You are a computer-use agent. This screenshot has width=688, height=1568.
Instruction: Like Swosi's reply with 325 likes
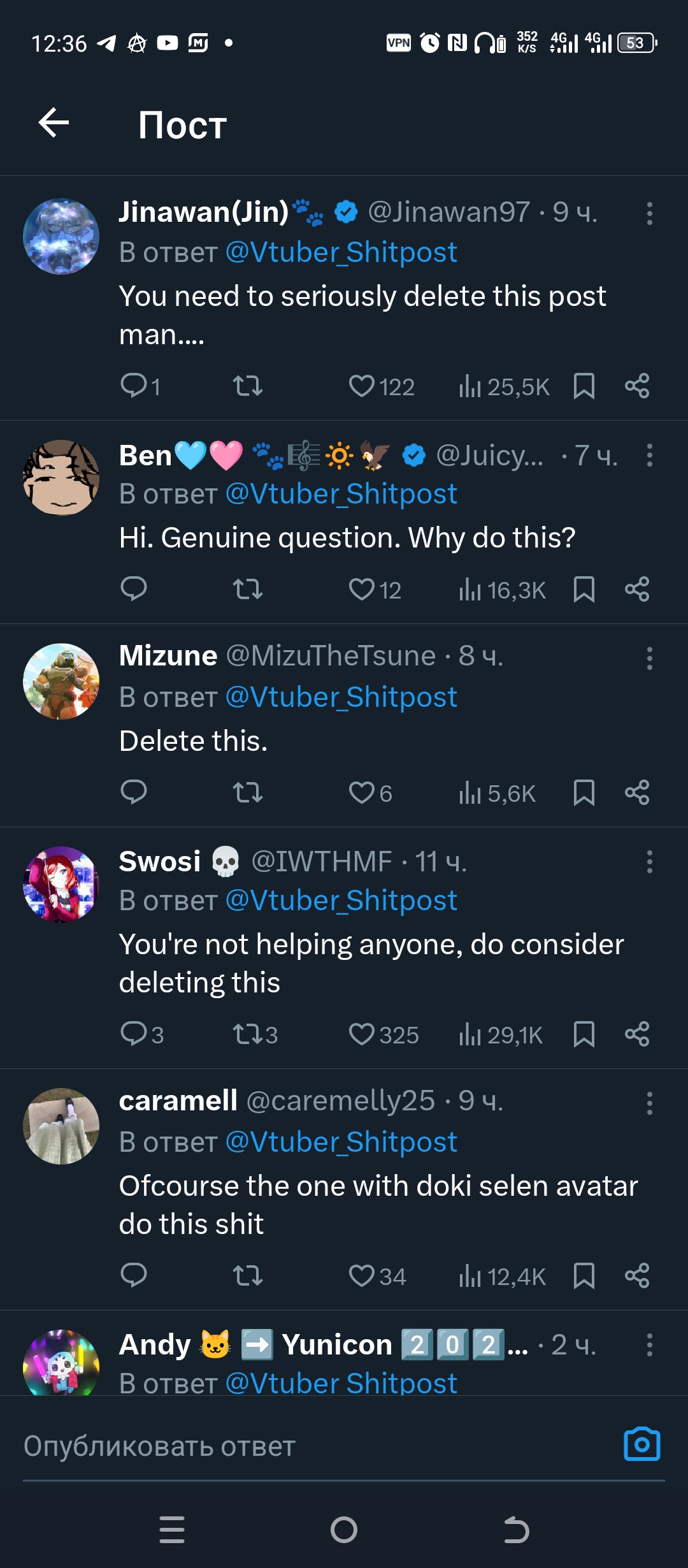tap(362, 1034)
